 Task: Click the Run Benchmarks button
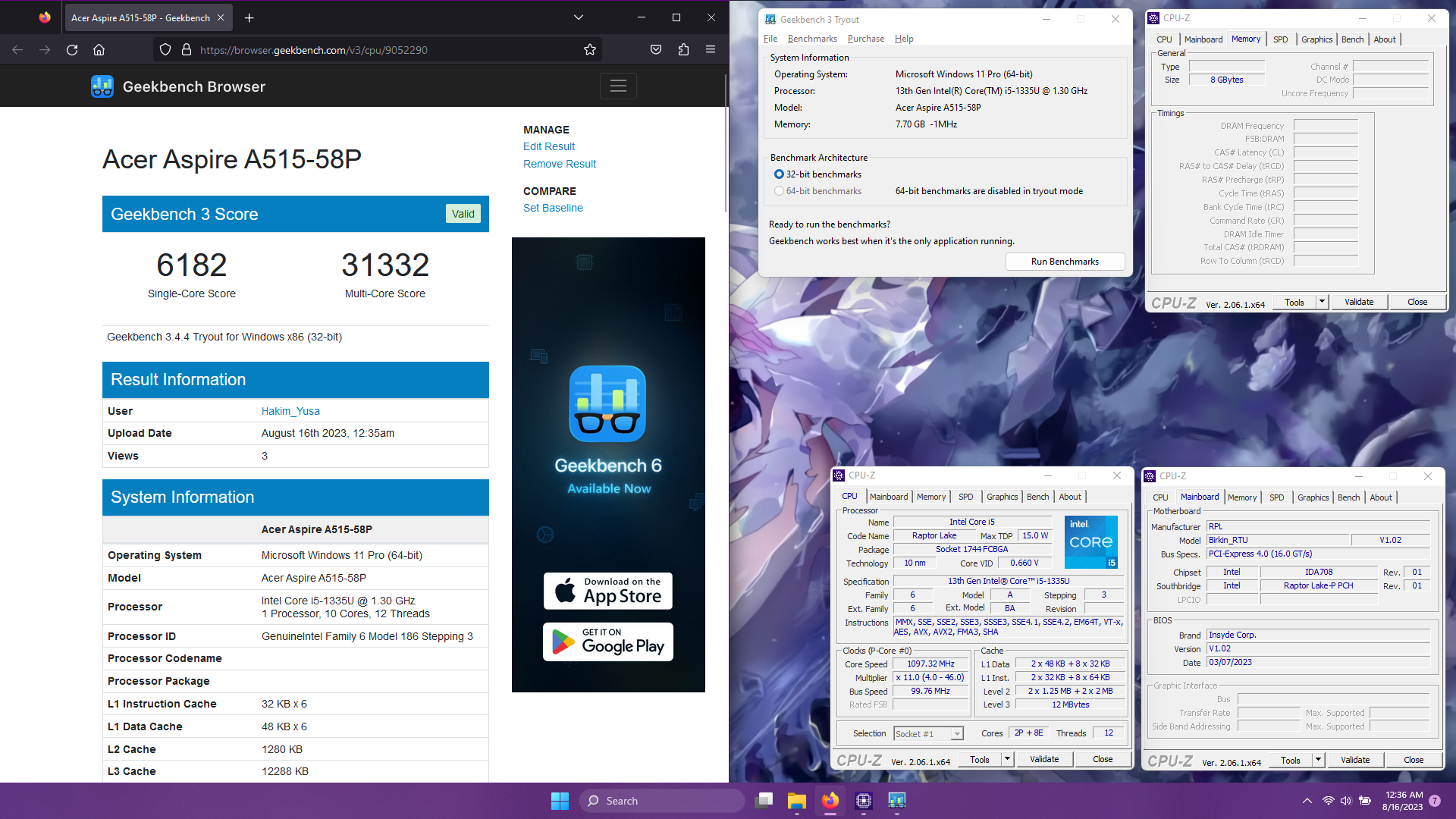1065,262
